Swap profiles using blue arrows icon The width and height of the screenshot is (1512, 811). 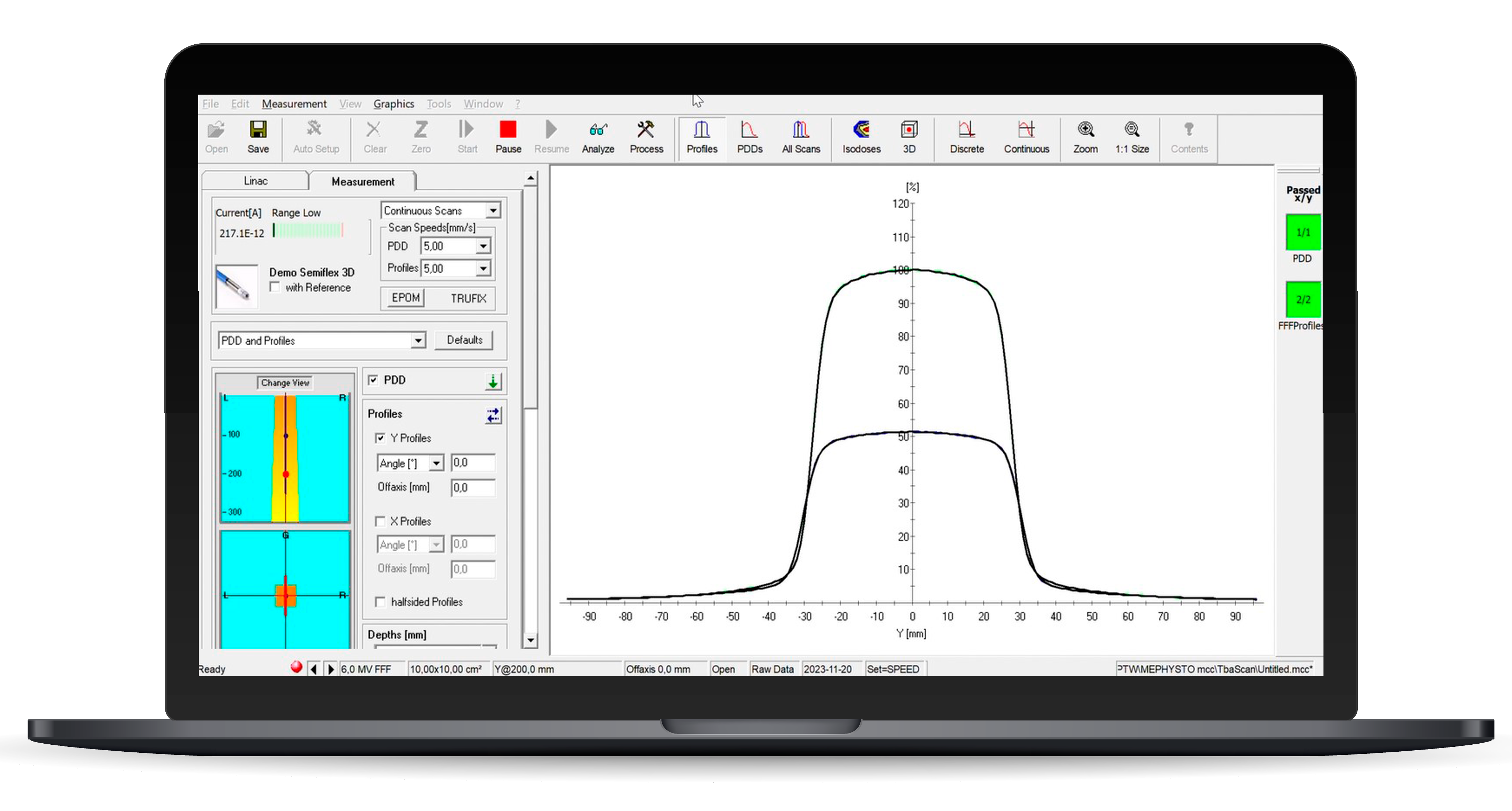tap(493, 415)
